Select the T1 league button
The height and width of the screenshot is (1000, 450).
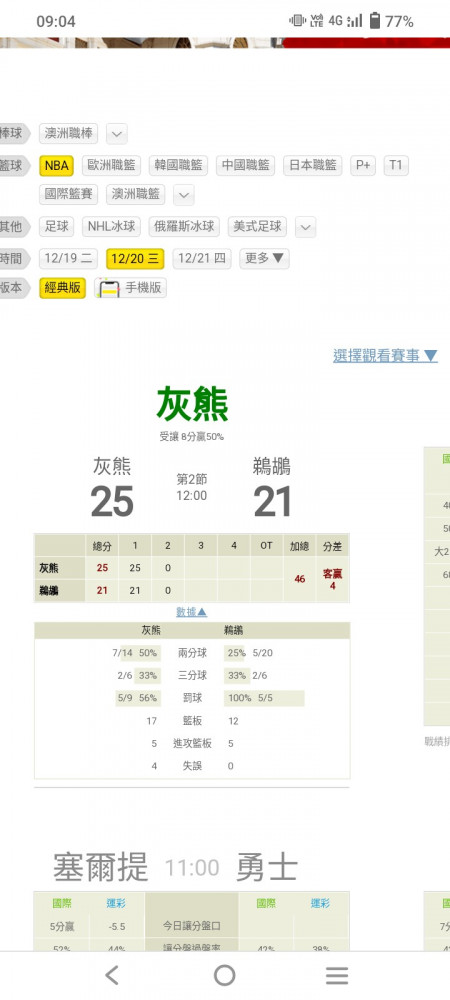click(x=396, y=166)
